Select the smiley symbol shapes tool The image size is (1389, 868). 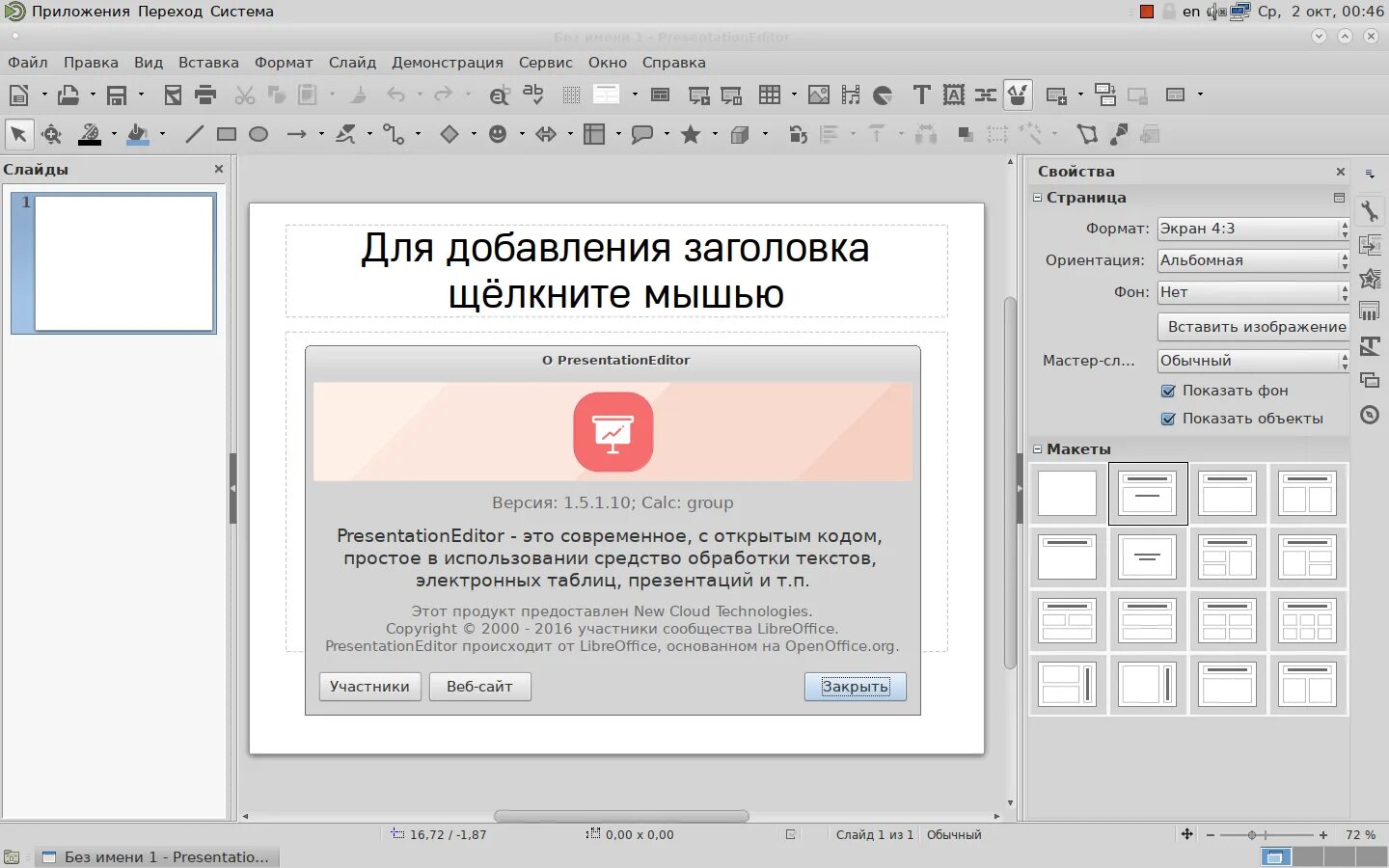[x=498, y=134]
